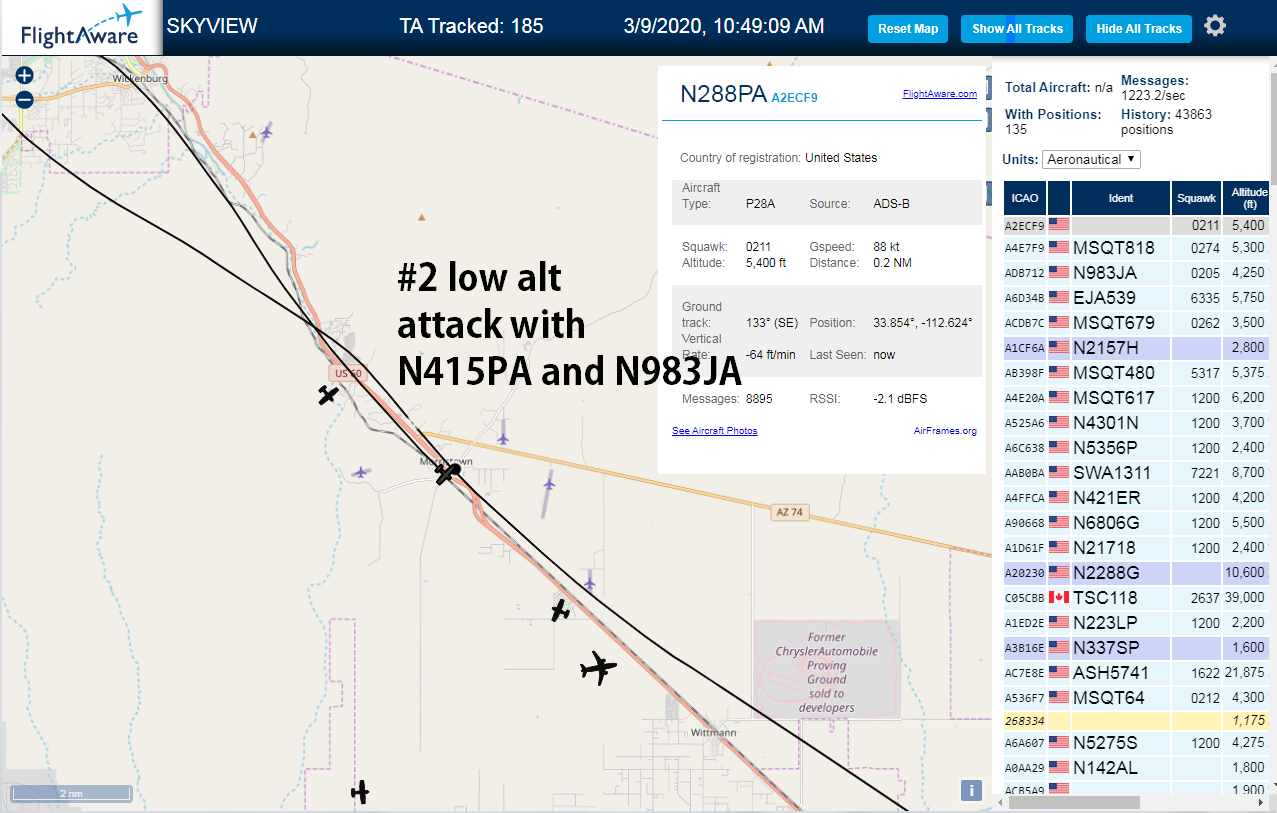The image size is (1277, 813).
Task: Select N223LP row in table
Action: 1136,623
